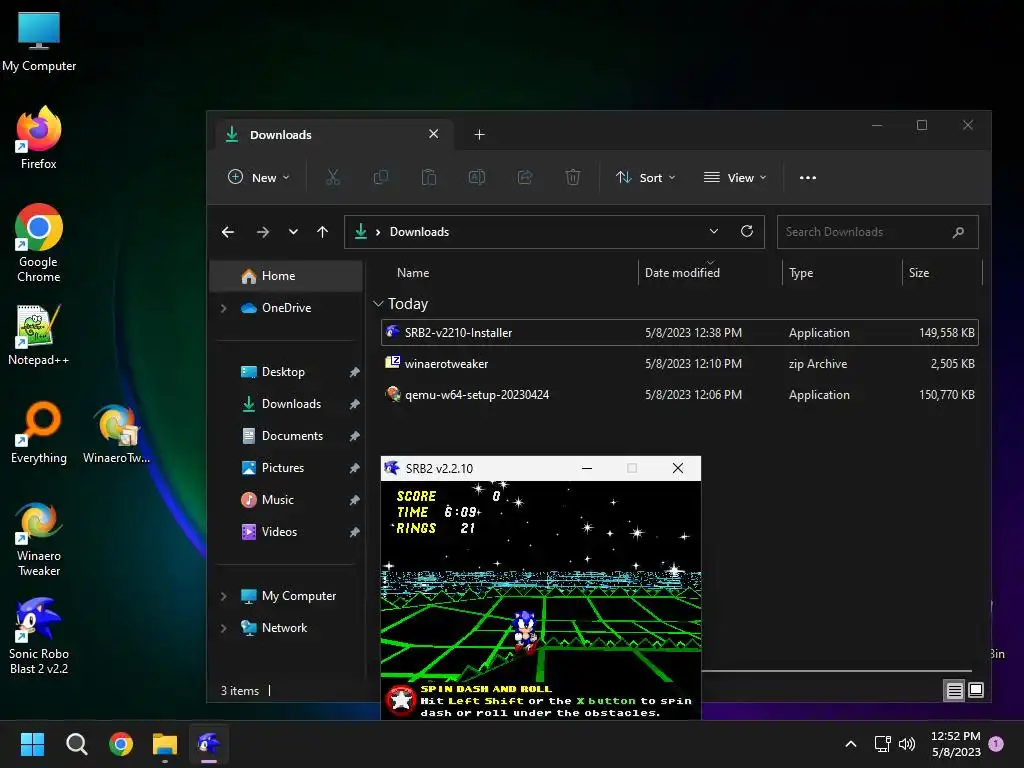Open taskbar Search
Screen dimensions: 1024x768
coord(76,744)
